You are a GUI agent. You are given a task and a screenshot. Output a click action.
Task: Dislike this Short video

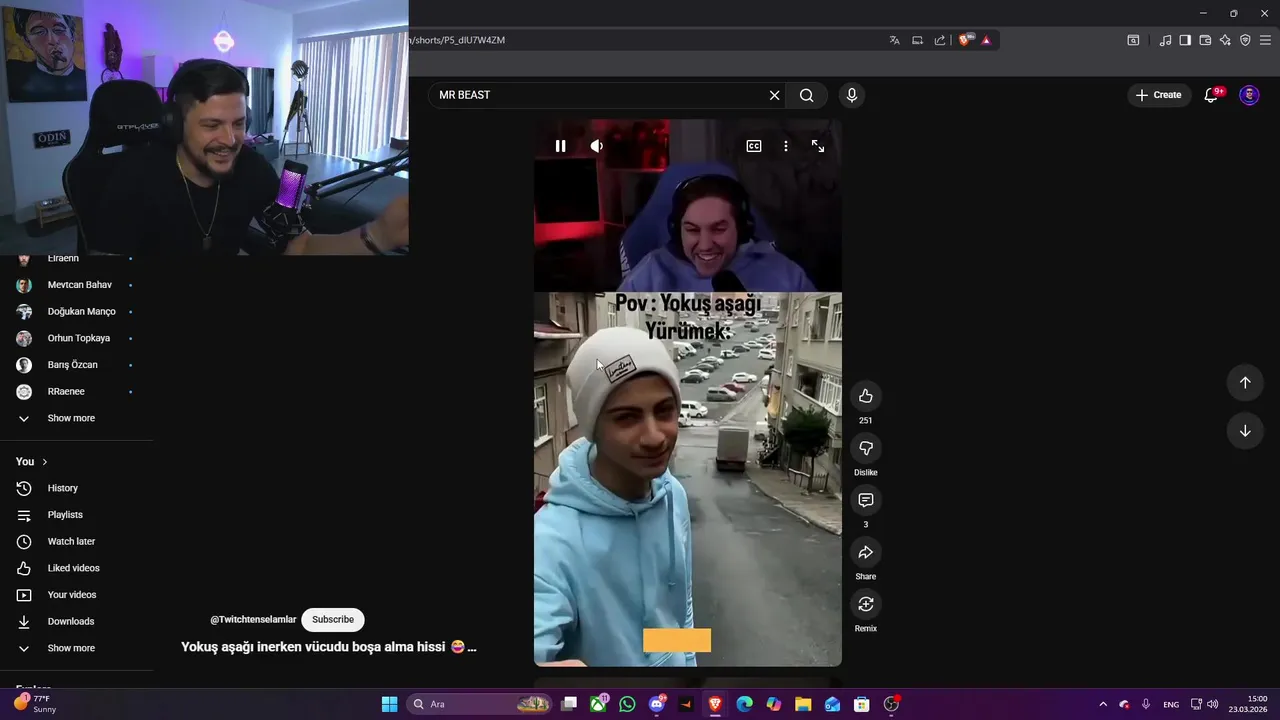coord(866,448)
